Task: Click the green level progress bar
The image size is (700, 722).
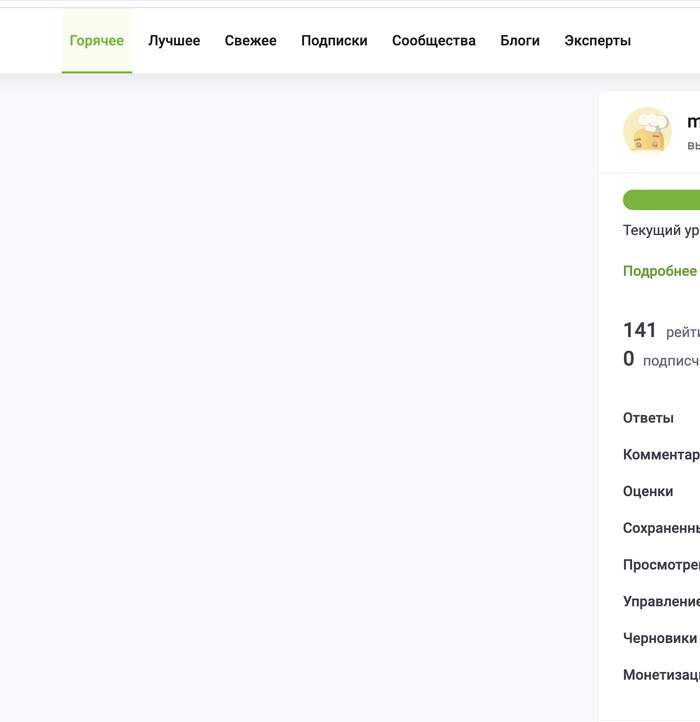Action: [x=661, y=200]
